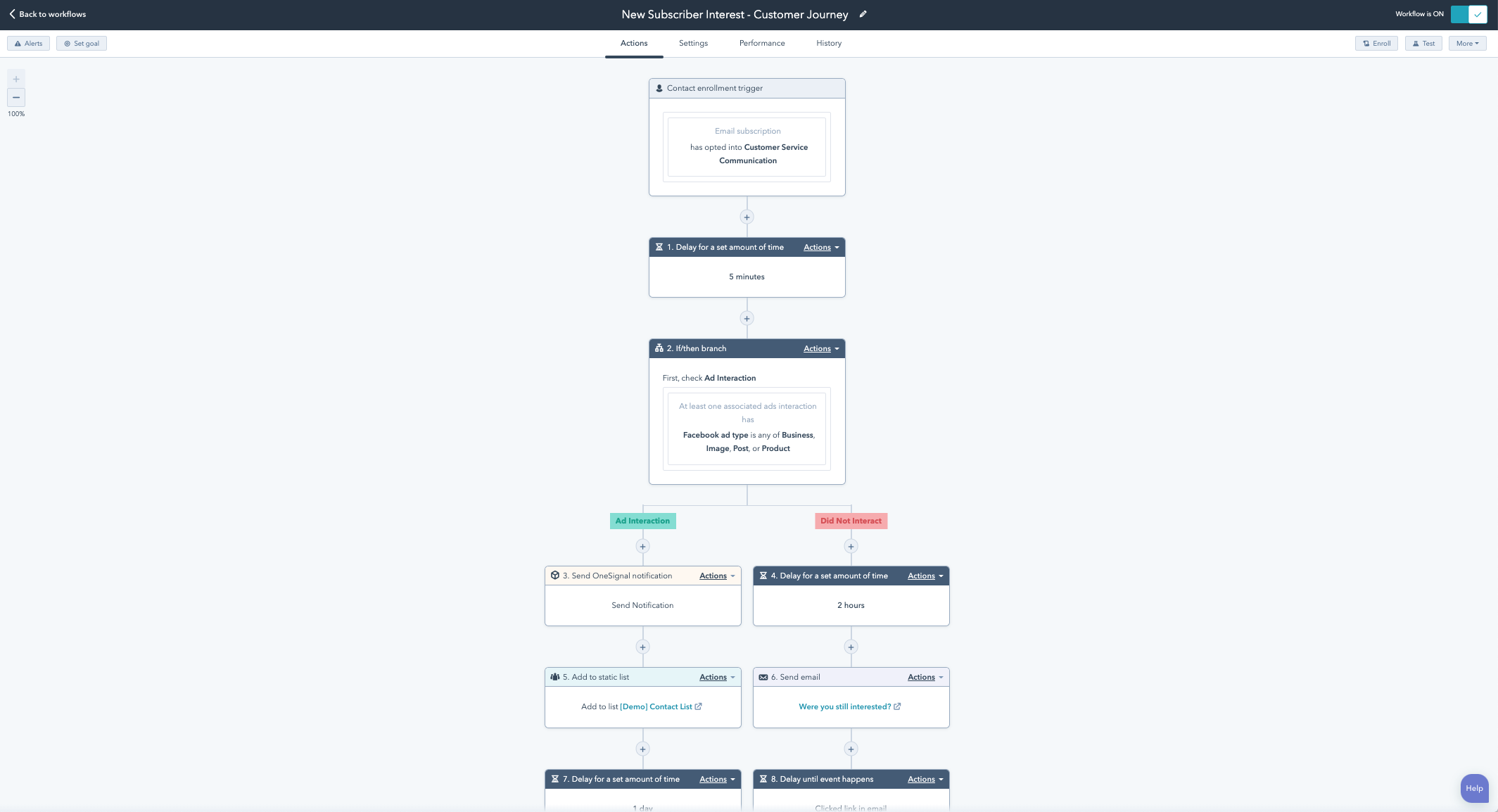The width and height of the screenshot is (1498, 812).
Task: Click hourglass icon of step 4 delay
Action: click(x=763, y=576)
